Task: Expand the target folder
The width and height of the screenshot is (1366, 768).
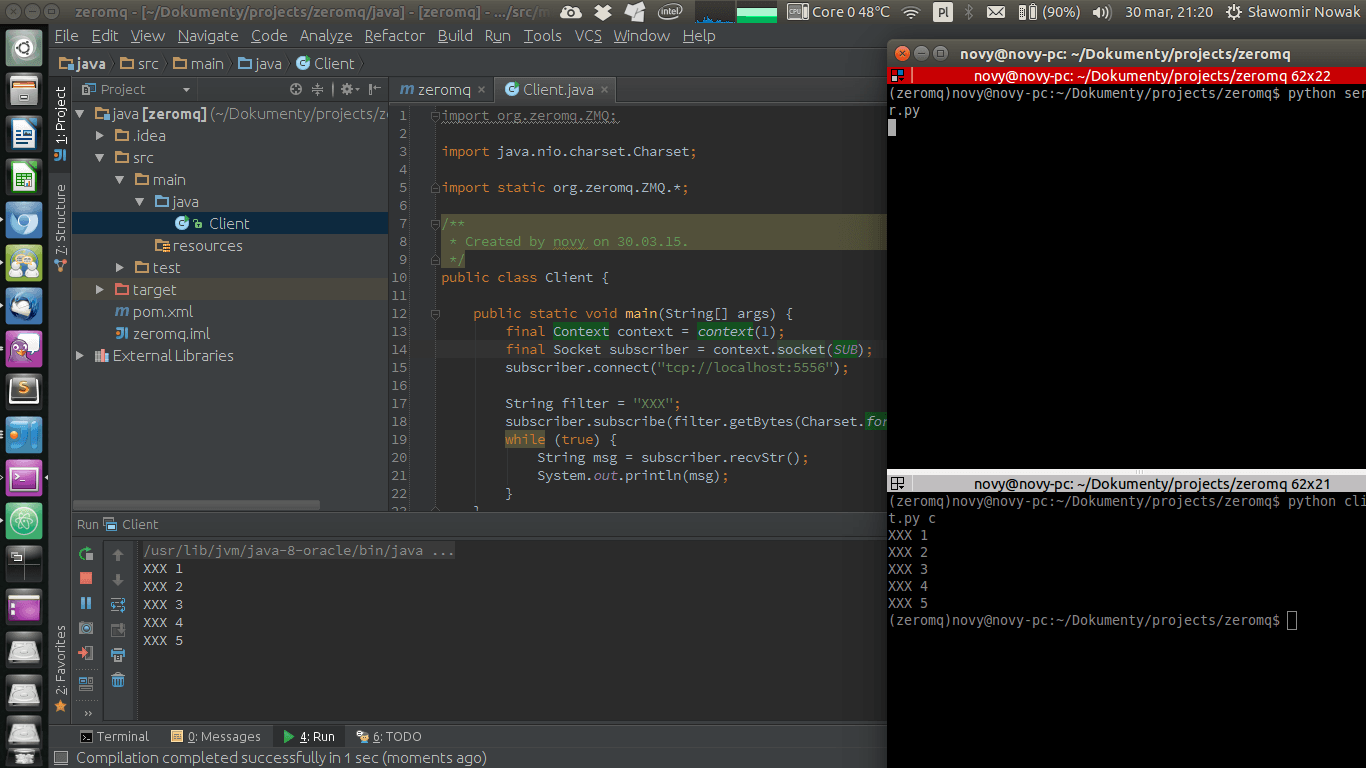Action: pyautogui.click(x=100, y=290)
